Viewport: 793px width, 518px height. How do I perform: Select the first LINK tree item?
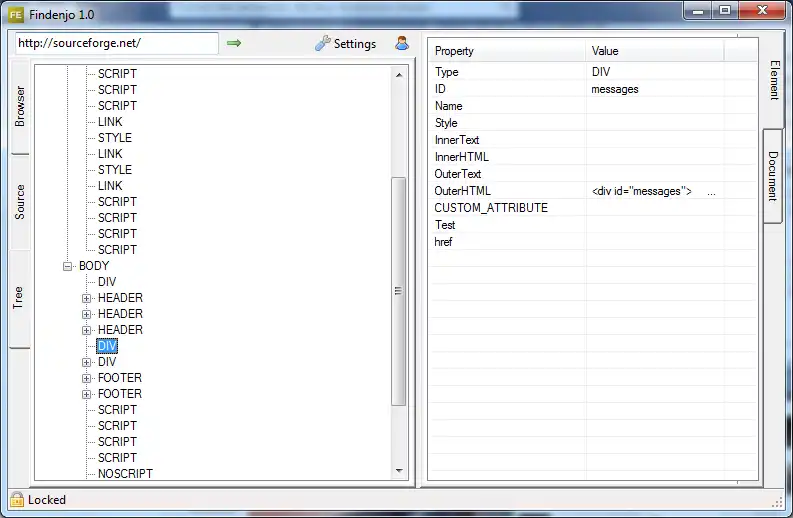click(x=110, y=122)
